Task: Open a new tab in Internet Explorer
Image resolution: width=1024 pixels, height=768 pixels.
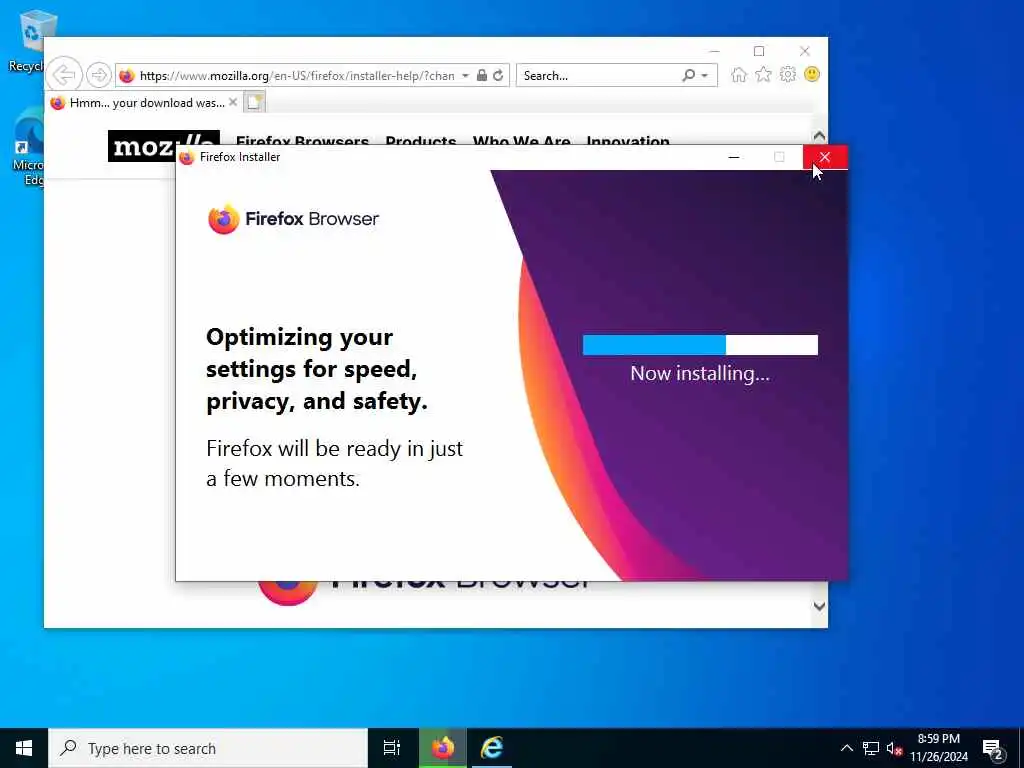Action: click(x=254, y=102)
